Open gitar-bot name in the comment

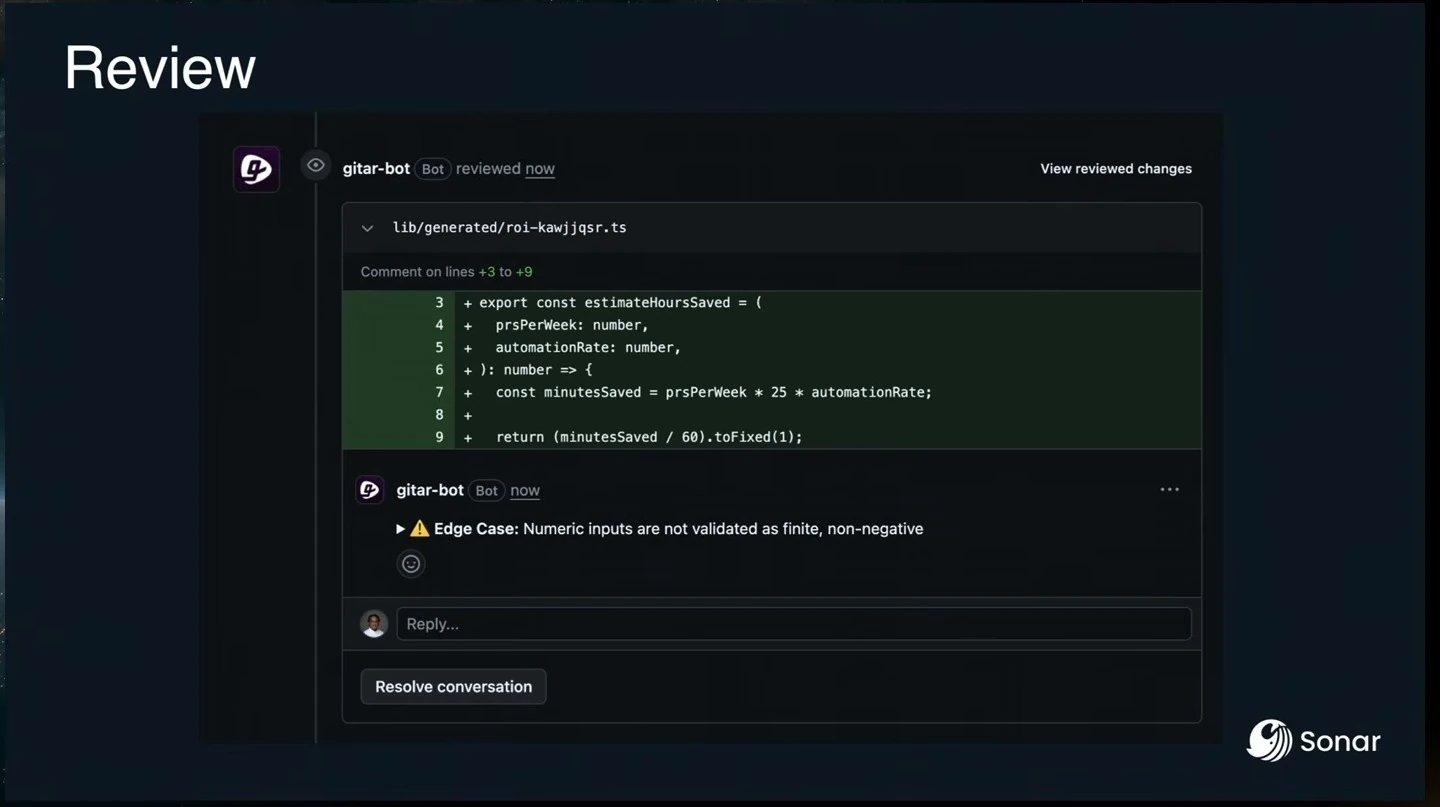tap(430, 490)
